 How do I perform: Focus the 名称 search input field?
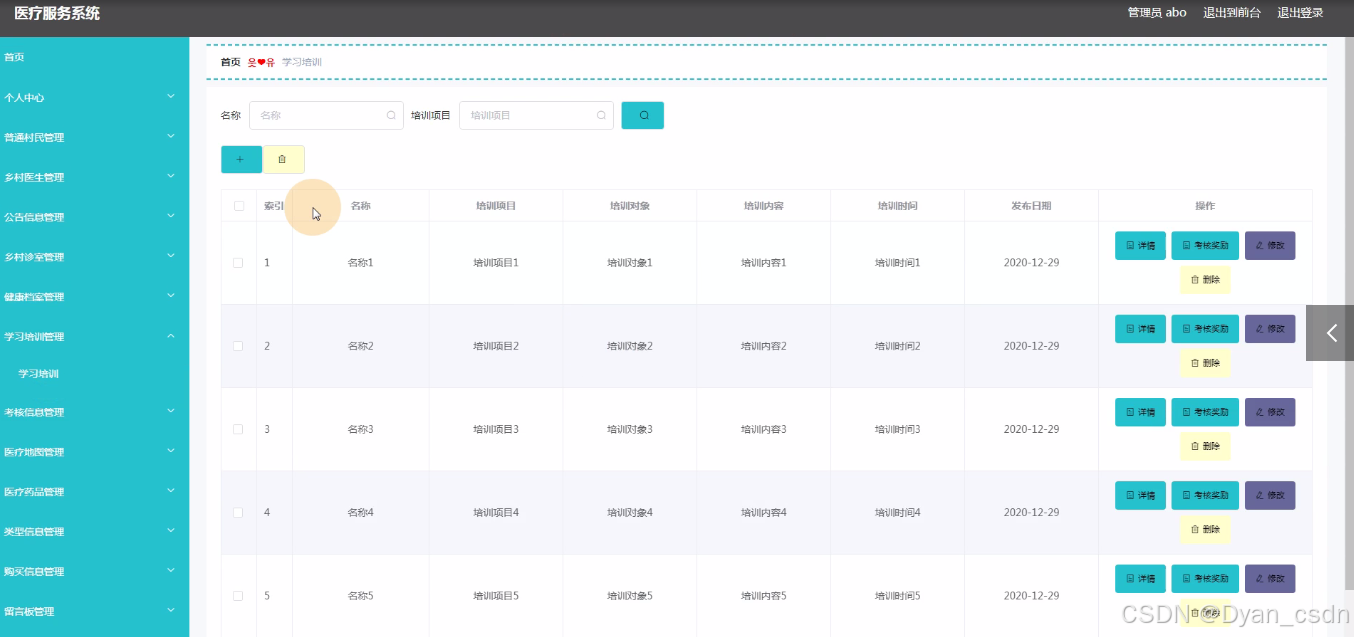click(x=326, y=115)
